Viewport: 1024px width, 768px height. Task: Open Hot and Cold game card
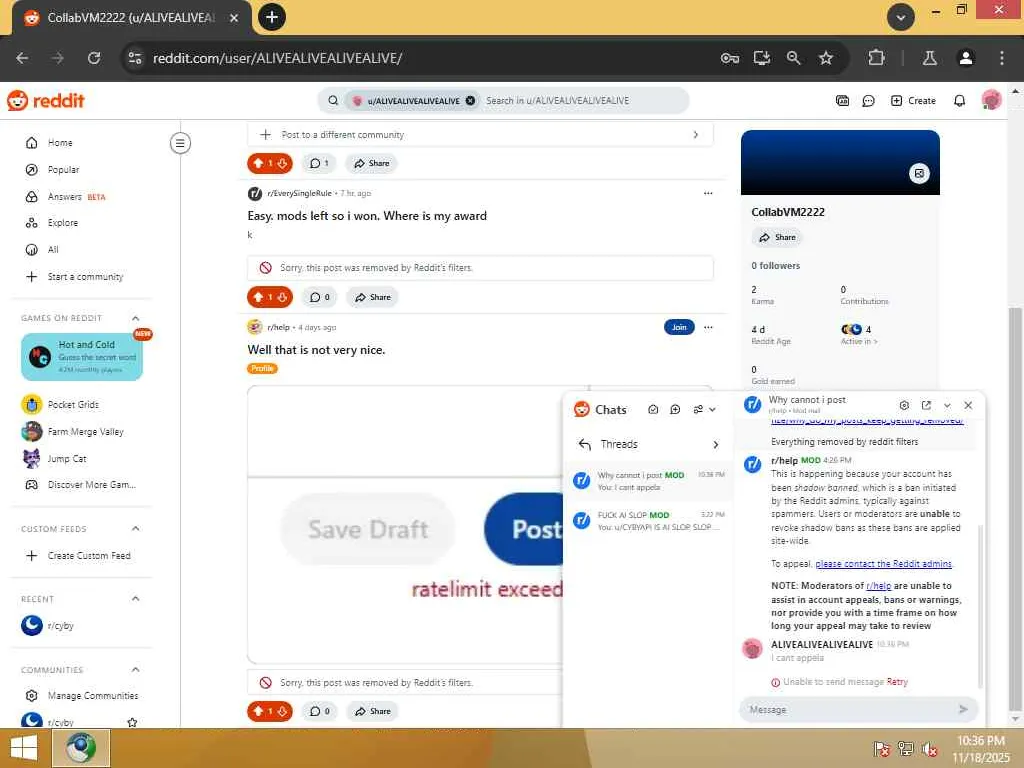82,357
